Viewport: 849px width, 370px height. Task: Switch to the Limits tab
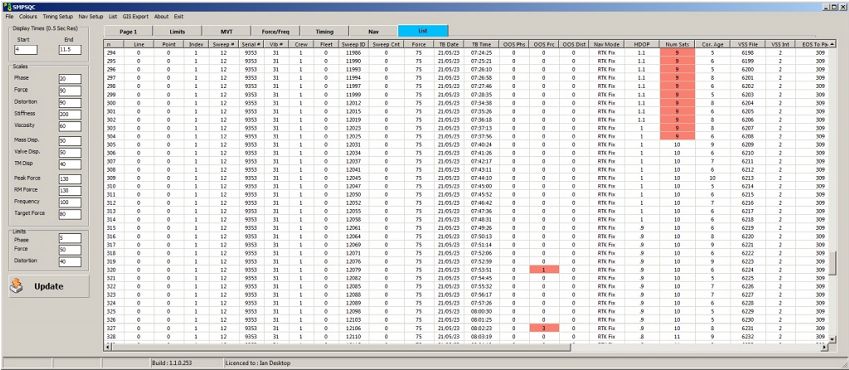[x=177, y=31]
